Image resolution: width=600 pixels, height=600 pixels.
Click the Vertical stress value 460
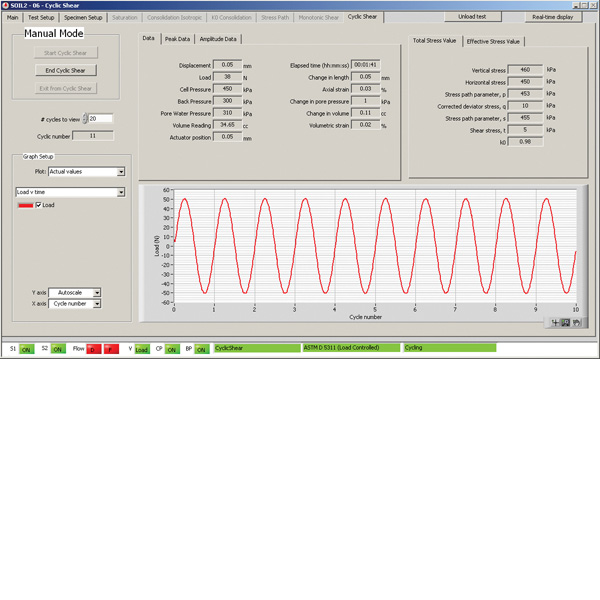(x=525, y=70)
